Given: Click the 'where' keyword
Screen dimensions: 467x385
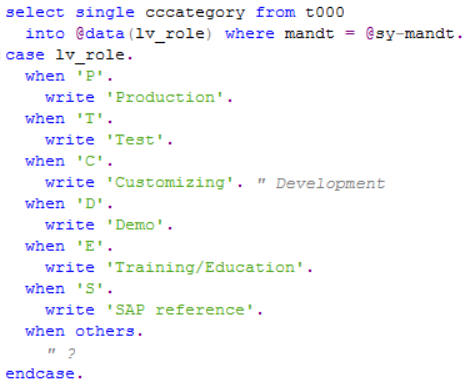Looking at the screenshot, I should (250, 34).
